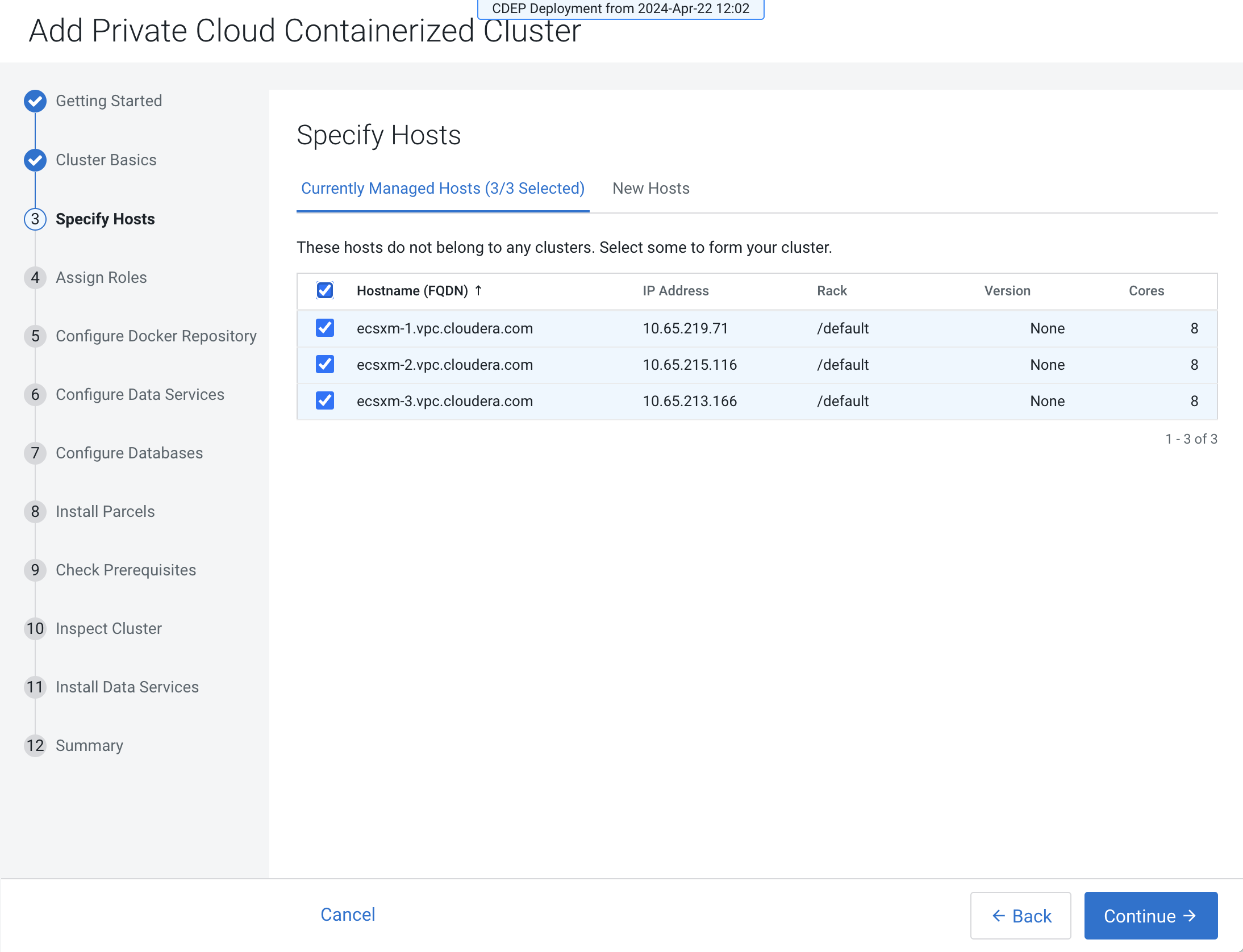
Task: Click the step 4 number circle
Action: point(35,278)
